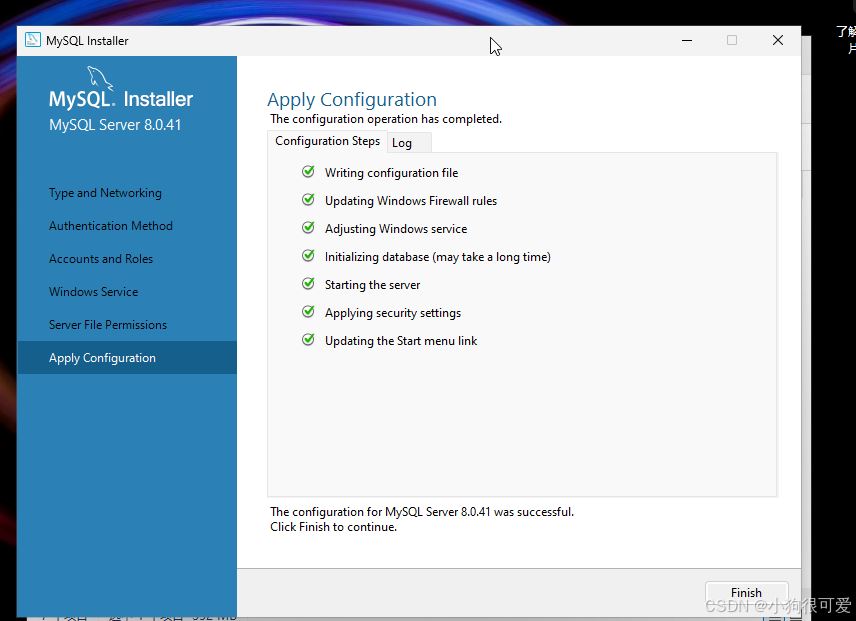The width and height of the screenshot is (856, 621).
Task: Open Windows Service step in sidebar
Action: 93,292
